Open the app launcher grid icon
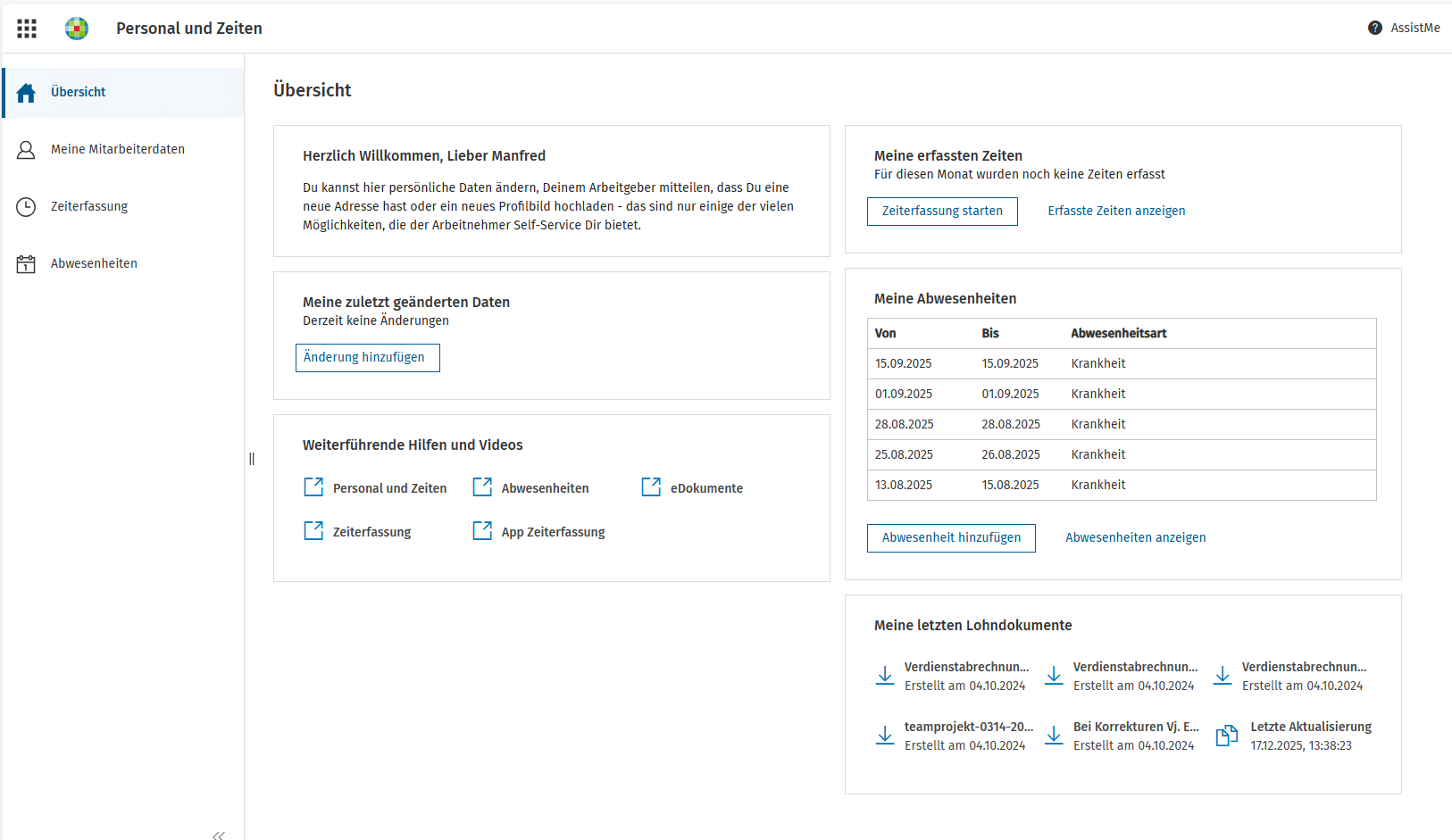 pyautogui.click(x=27, y=29)
